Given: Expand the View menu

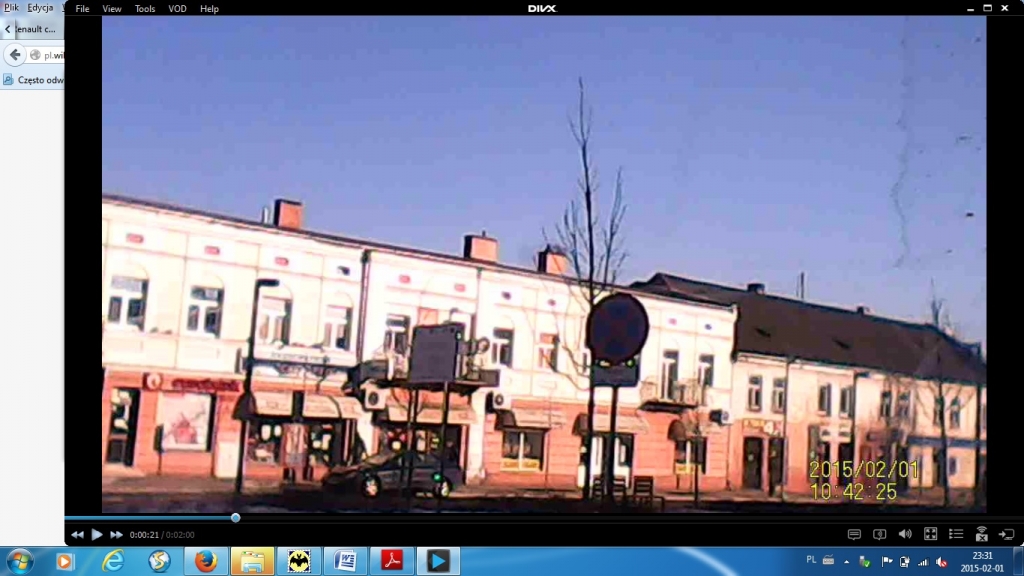Looking at the screenshot, I should click(x=112, y=9).
